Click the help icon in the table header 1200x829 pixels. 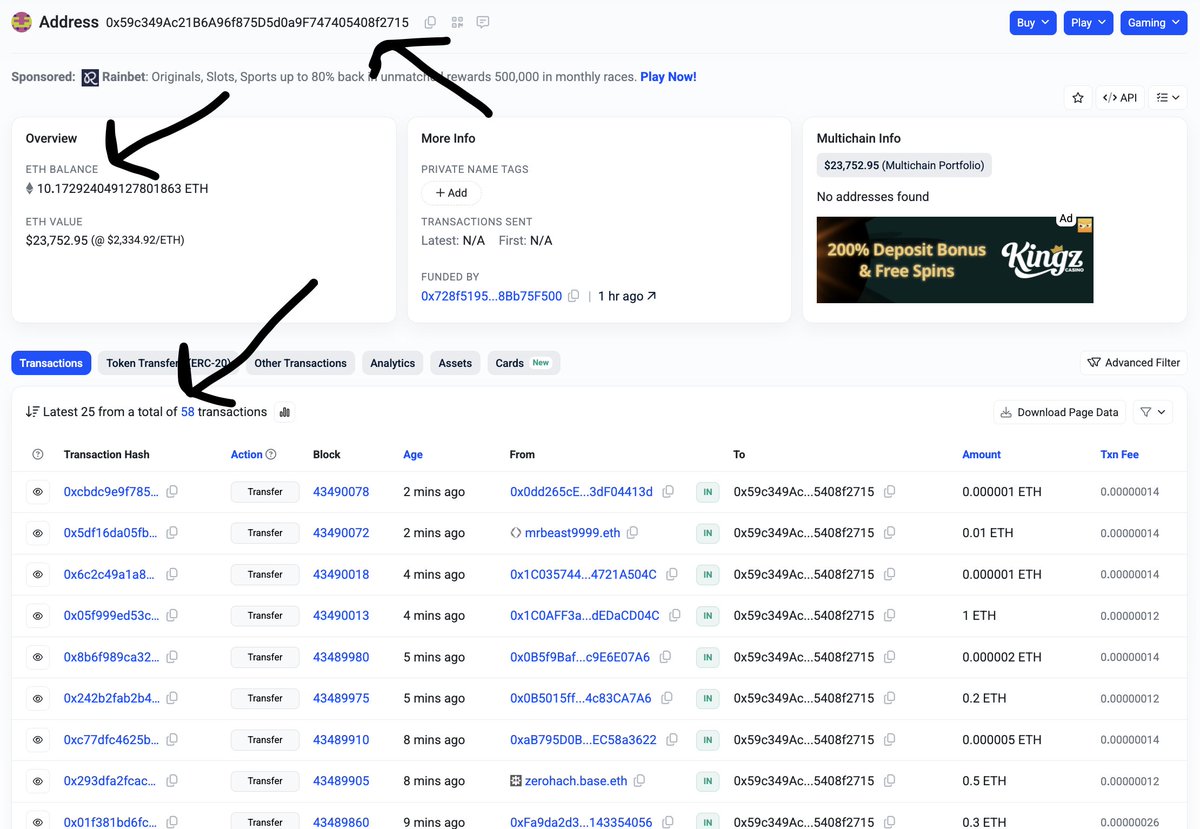[x=38, y=454]
